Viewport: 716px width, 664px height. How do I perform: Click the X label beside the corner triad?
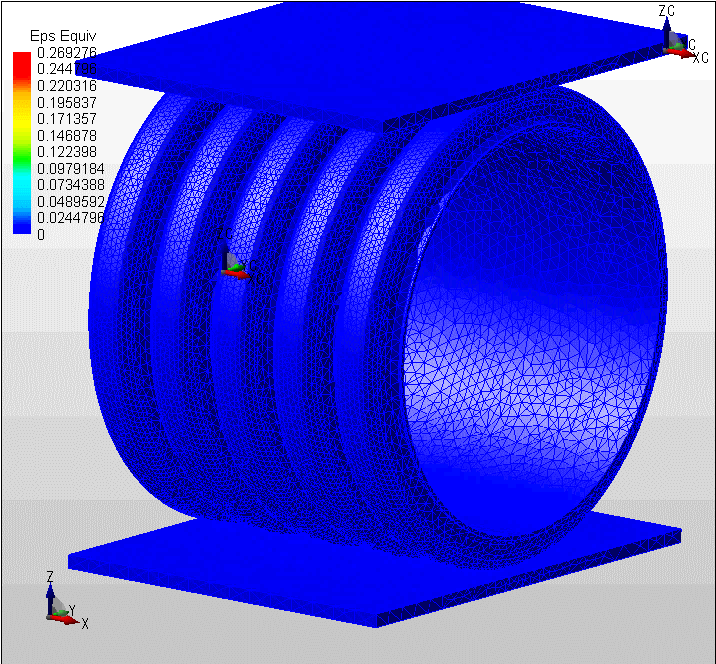85,624
